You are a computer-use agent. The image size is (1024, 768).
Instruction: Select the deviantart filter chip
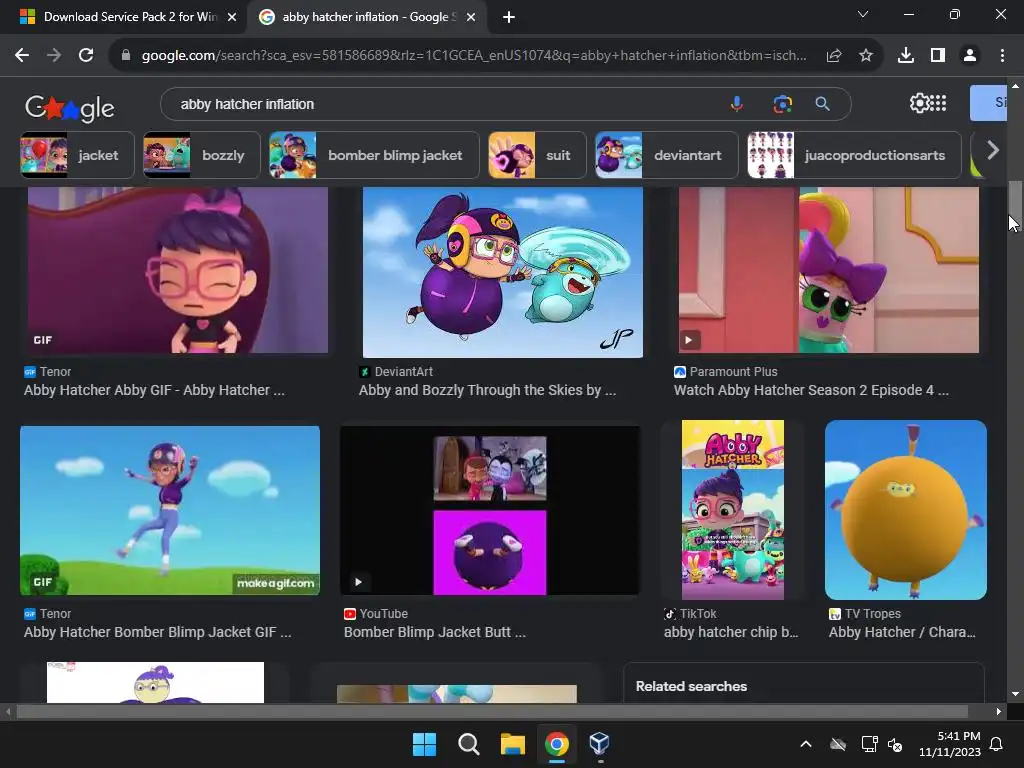[x=666, y=155]
